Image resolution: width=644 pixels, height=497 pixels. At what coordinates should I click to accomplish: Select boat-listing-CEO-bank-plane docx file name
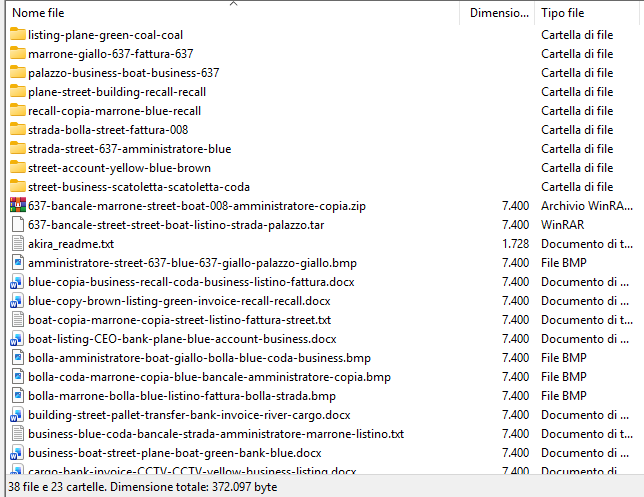[x=182, y=339]
